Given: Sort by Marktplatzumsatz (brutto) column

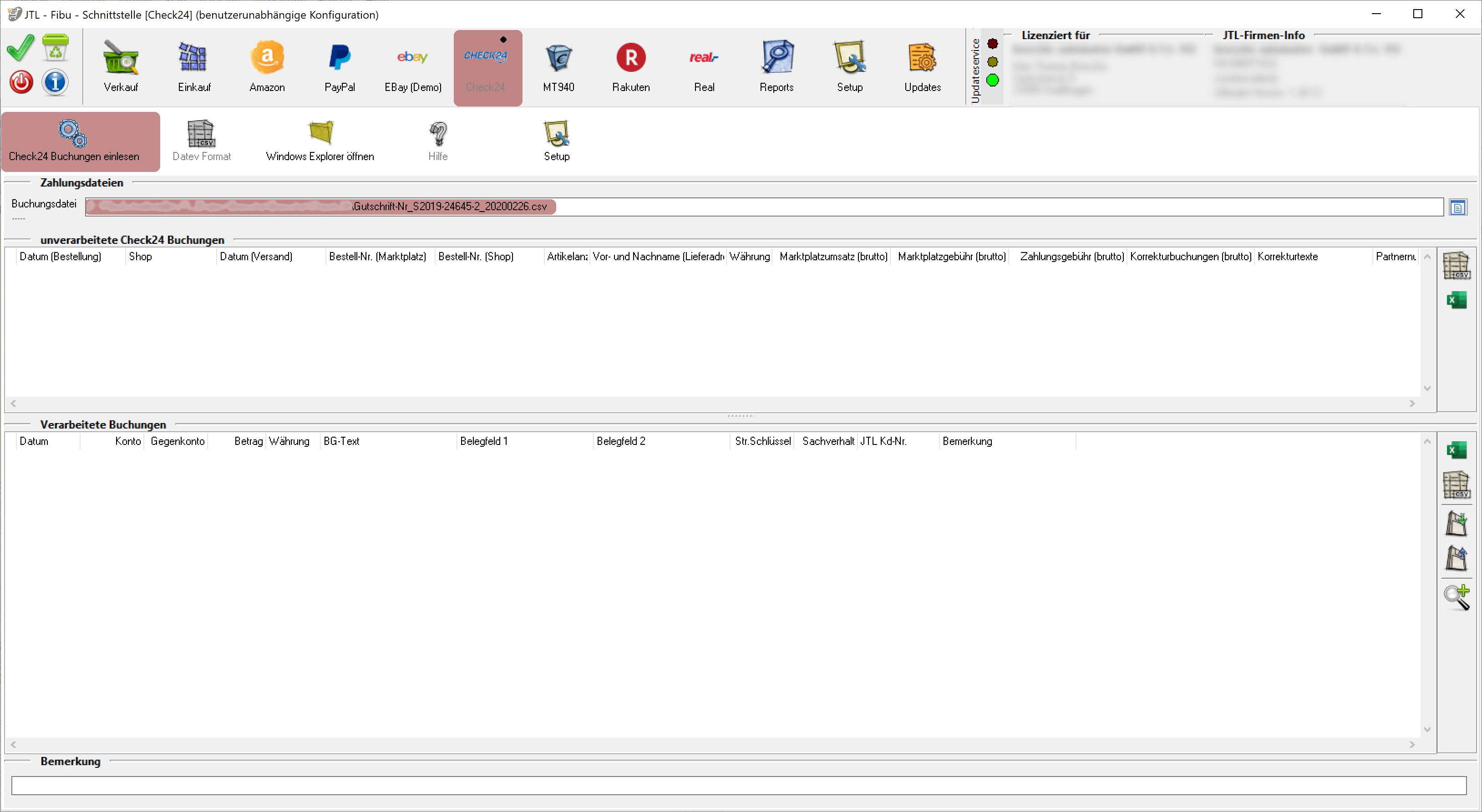Looking at the screenshot, I should click(833, 257).
